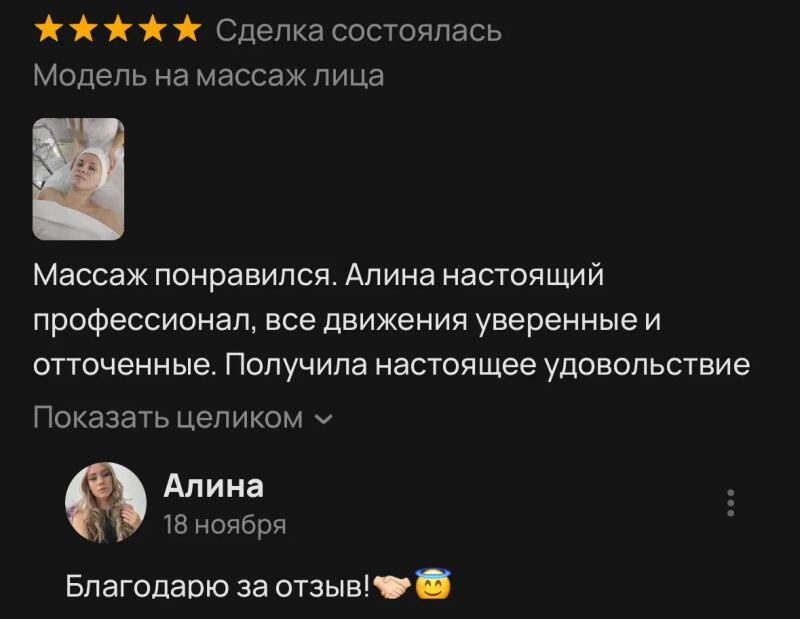Click the handshake emoji in the reply
The width and height of the screenshot is (800, 619).
point(392,587)
